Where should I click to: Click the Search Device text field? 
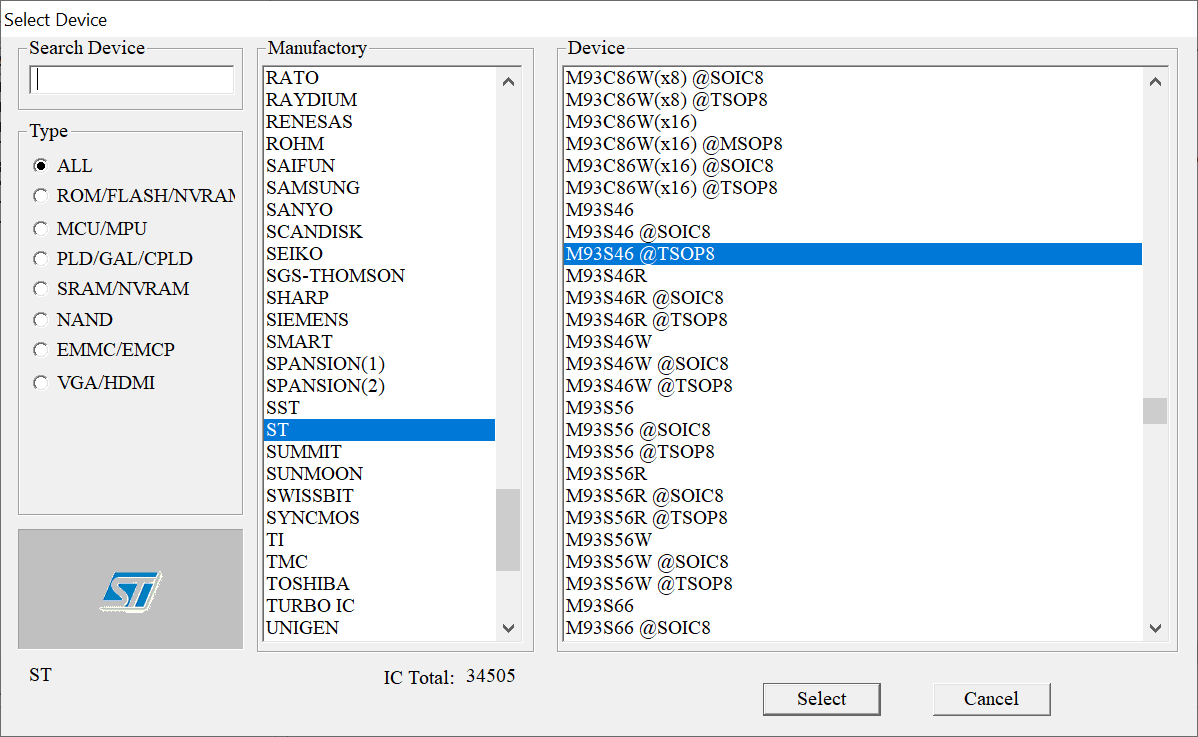pyautogui.click(x=131, y=80)
